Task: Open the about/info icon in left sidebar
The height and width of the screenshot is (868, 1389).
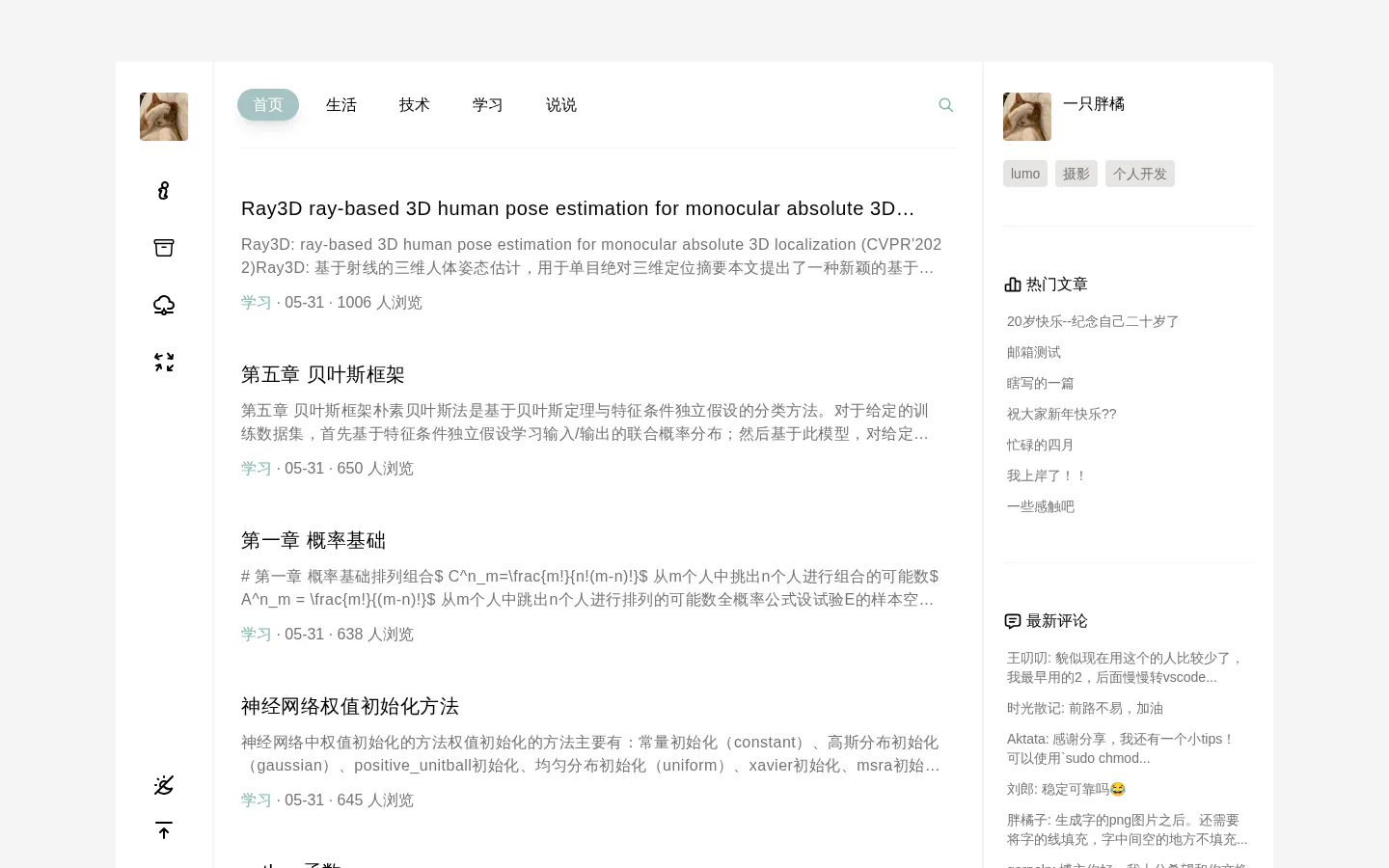Action: [164, 191]
